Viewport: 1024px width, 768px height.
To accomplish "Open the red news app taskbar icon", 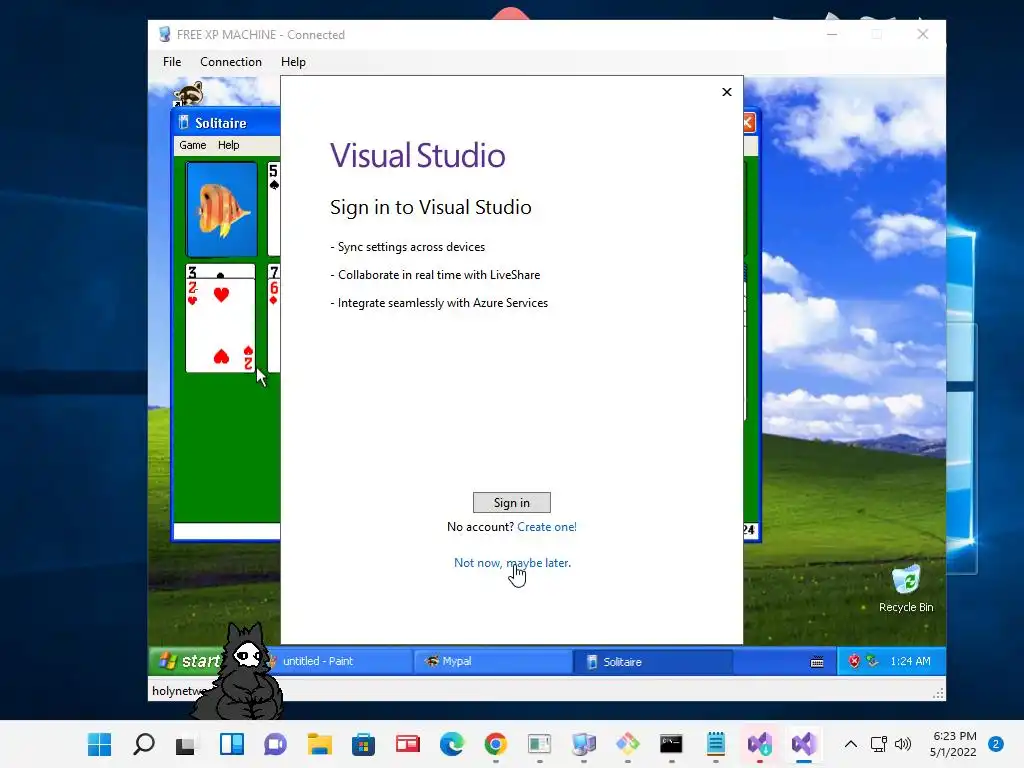I will [408, 744].
